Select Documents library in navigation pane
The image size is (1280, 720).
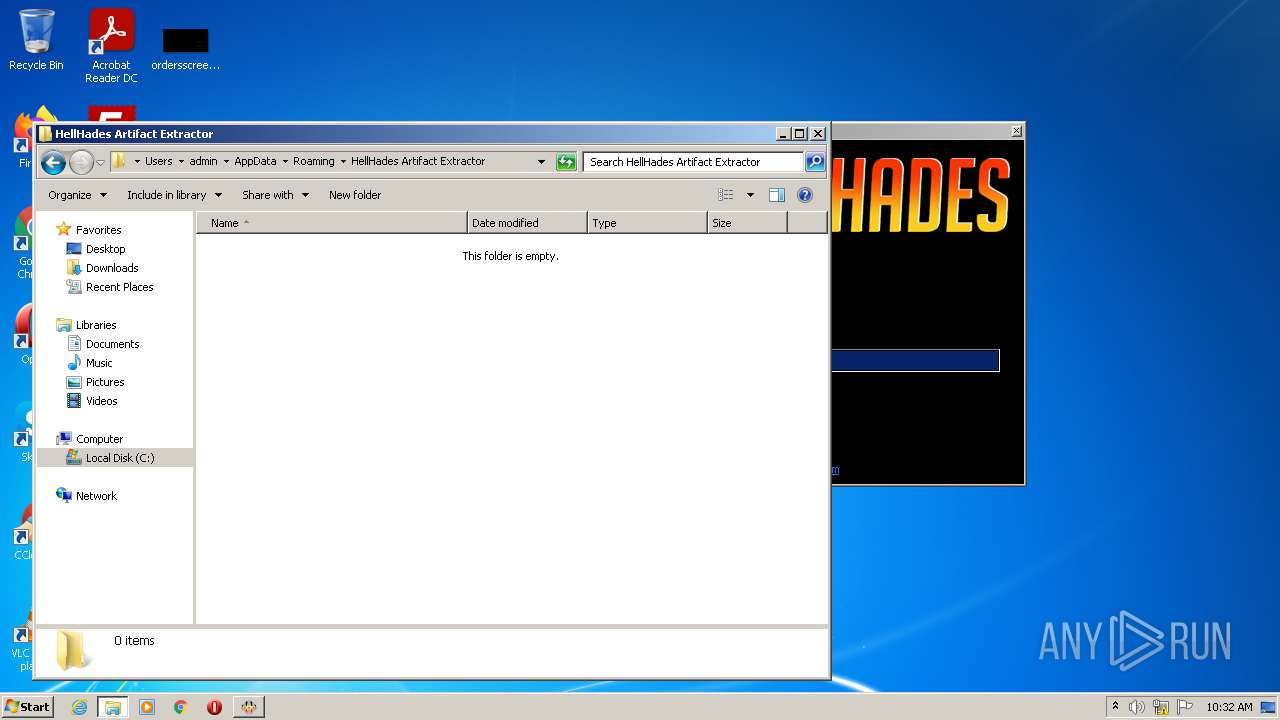[x=112, y=343]
